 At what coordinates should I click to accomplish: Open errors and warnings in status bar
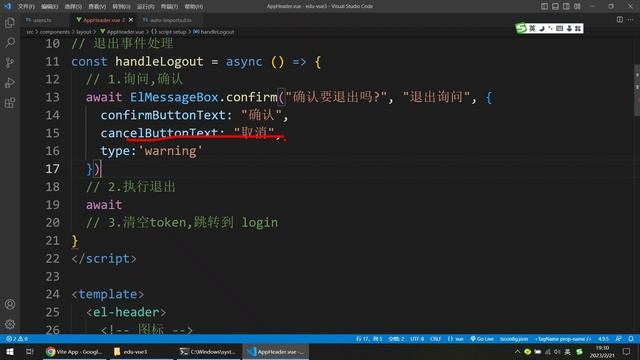(17, 339)
